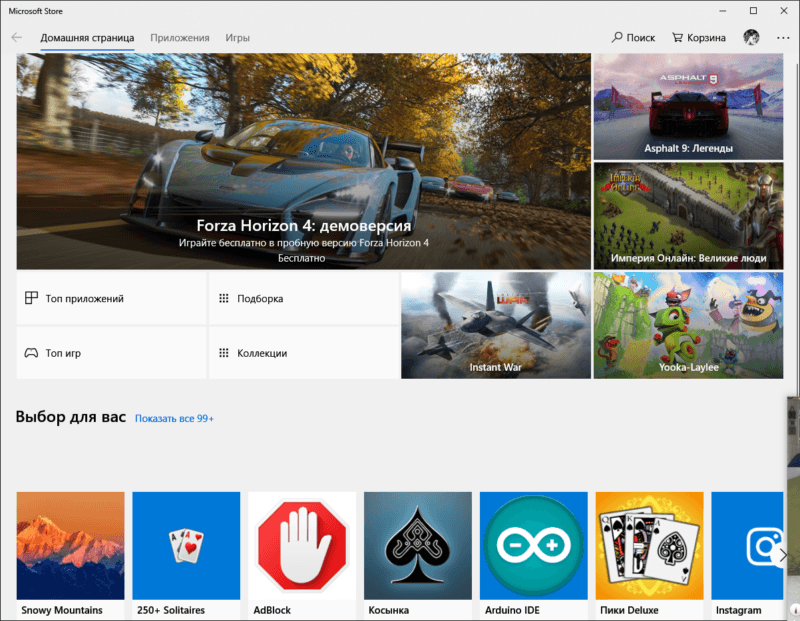Image resolution: width=800 pixels, height=621 pixels.
Task: Click the Выбор для вас heading
Action: pyautogui.click(x=70, y=417)
